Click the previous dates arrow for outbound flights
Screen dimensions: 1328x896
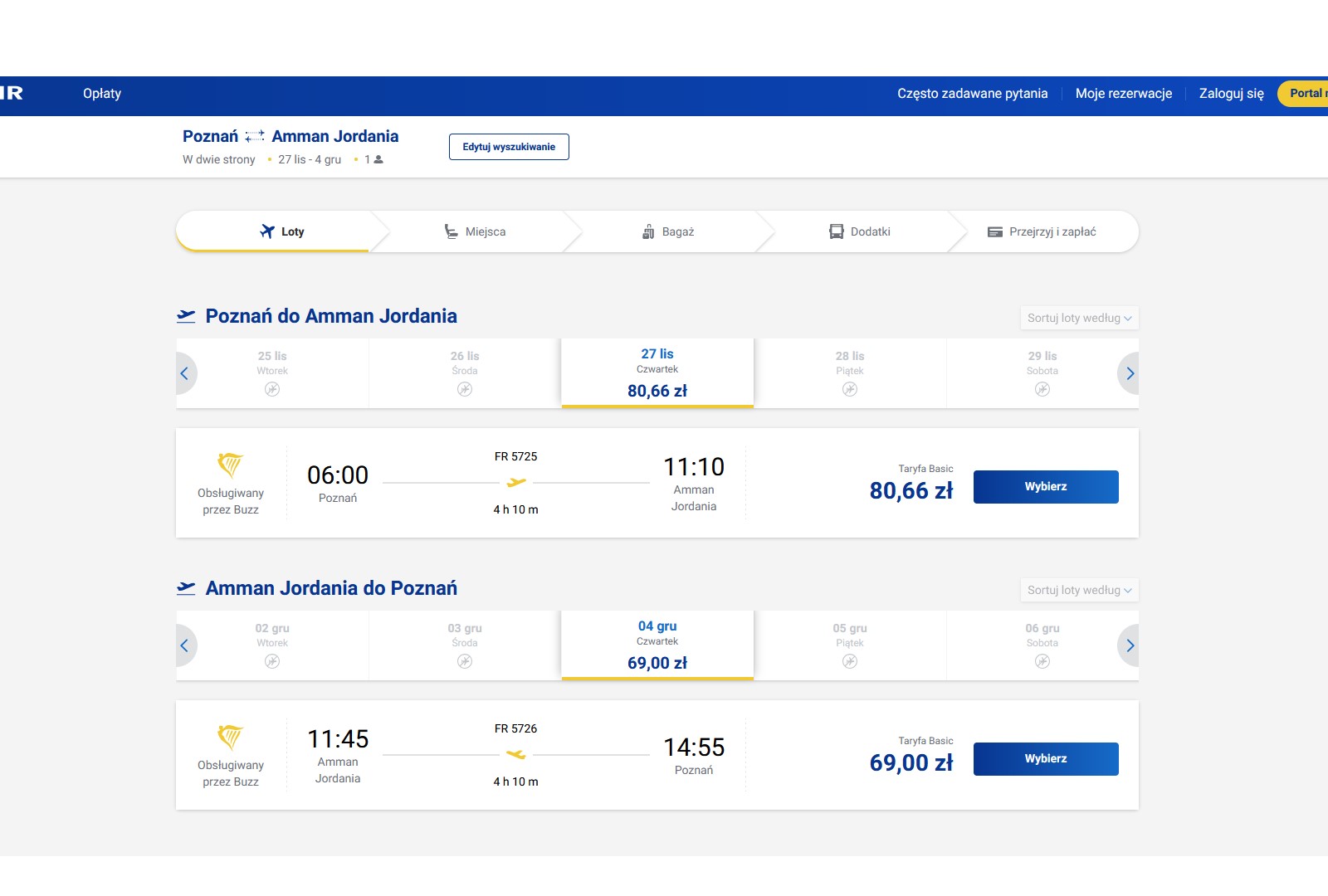185,373
